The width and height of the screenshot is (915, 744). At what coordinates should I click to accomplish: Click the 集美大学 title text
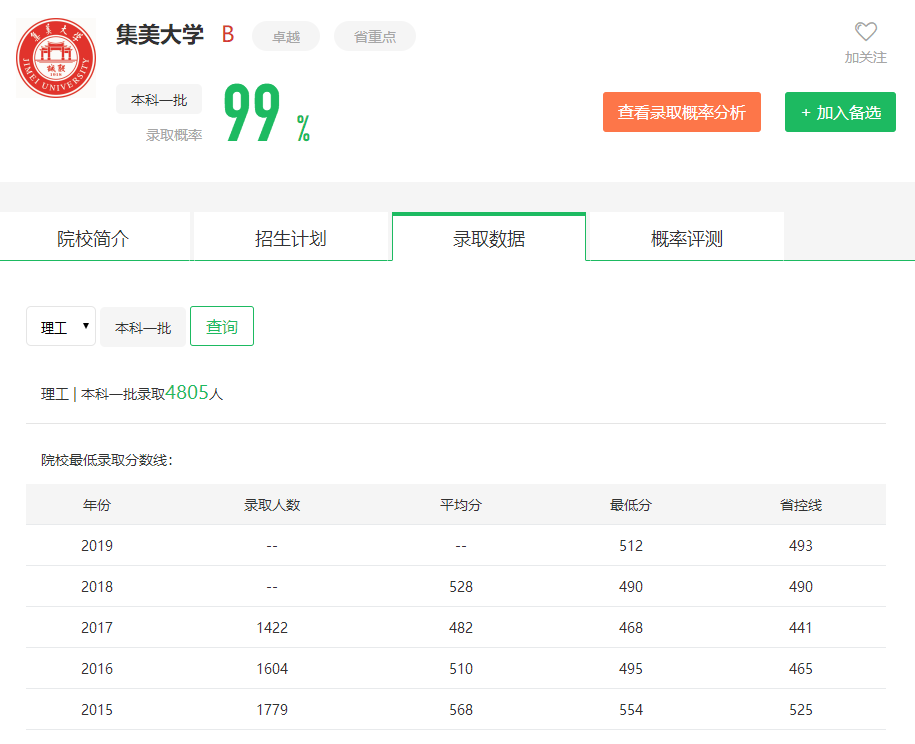pyautogui.click(x=160, y=35)
